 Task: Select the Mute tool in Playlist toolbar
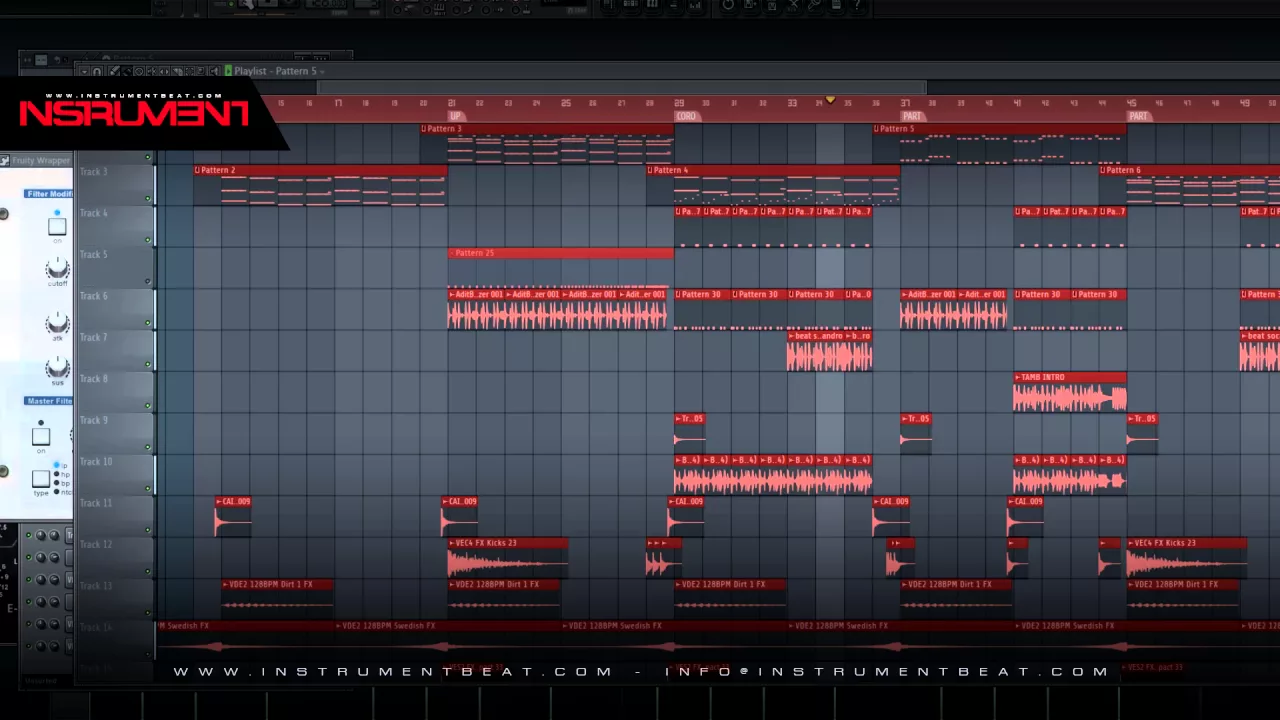tap(152, 71)
